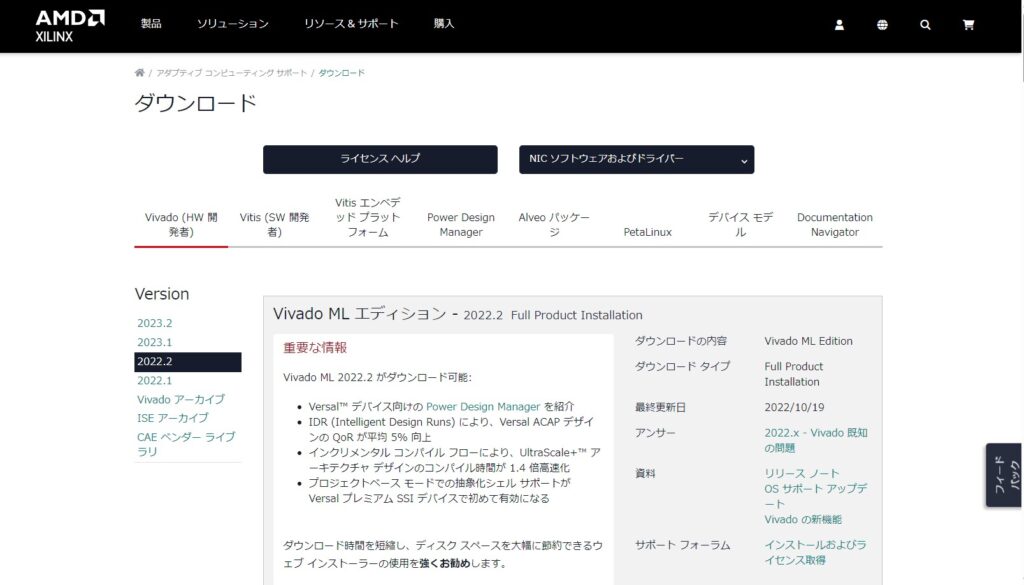This screenshot has height=585, width=1024.
Task: Select the highlighted 2022.2 version
Action: tap(187, 362)
